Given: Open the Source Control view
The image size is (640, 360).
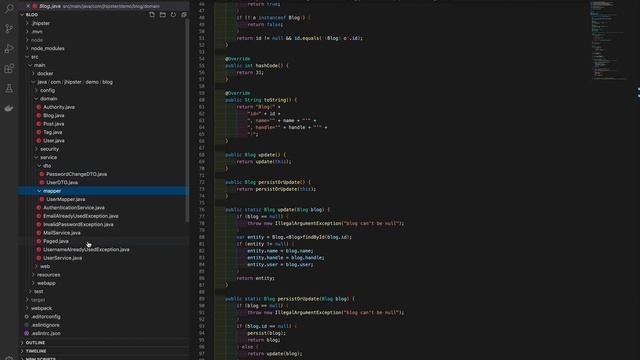Looking at the screenshot, I should point(9,29).
